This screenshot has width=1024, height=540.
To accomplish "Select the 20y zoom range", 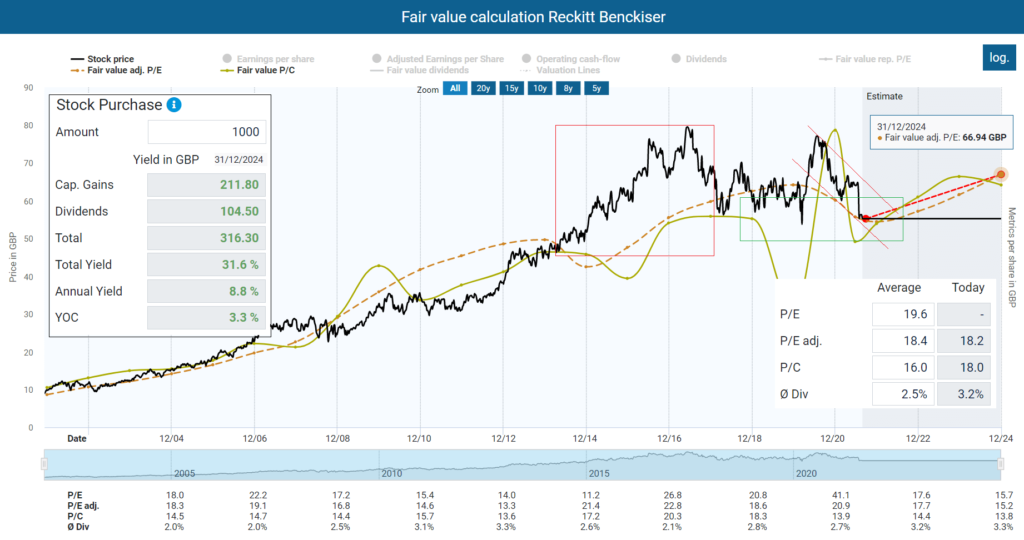I will (483, 88).
